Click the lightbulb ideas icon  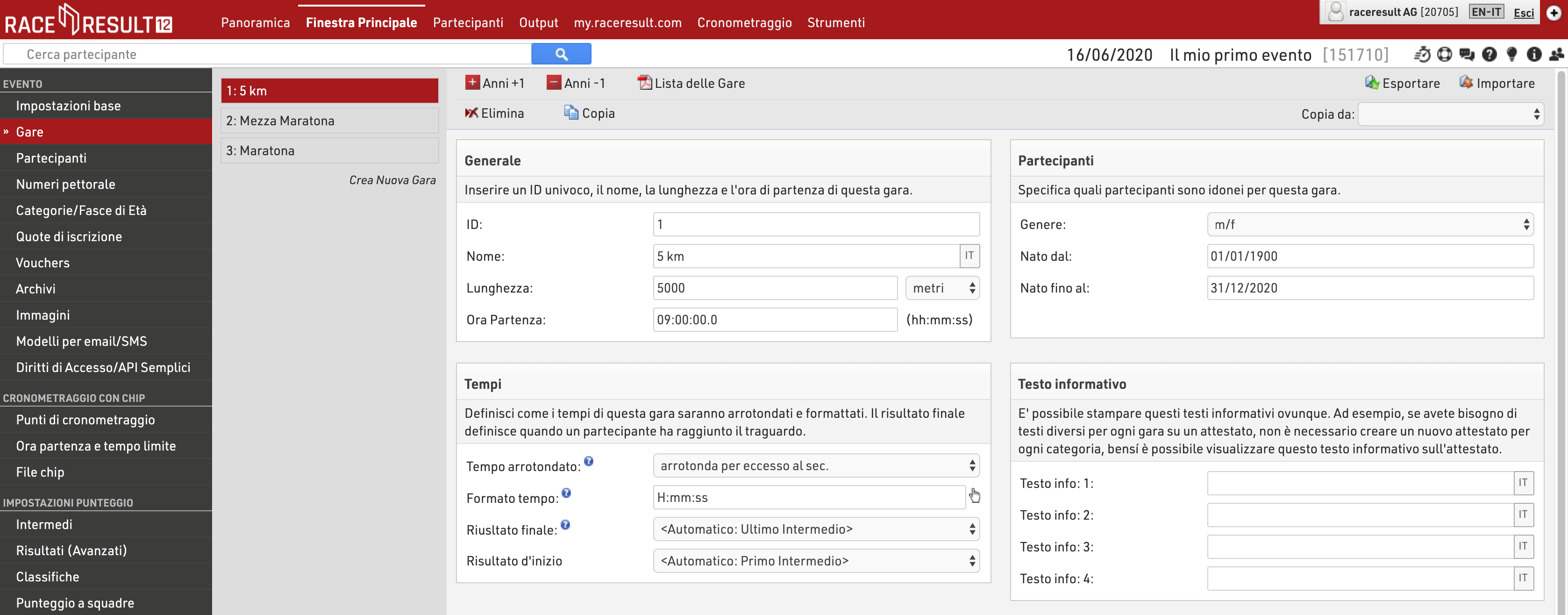point(1511,54)
